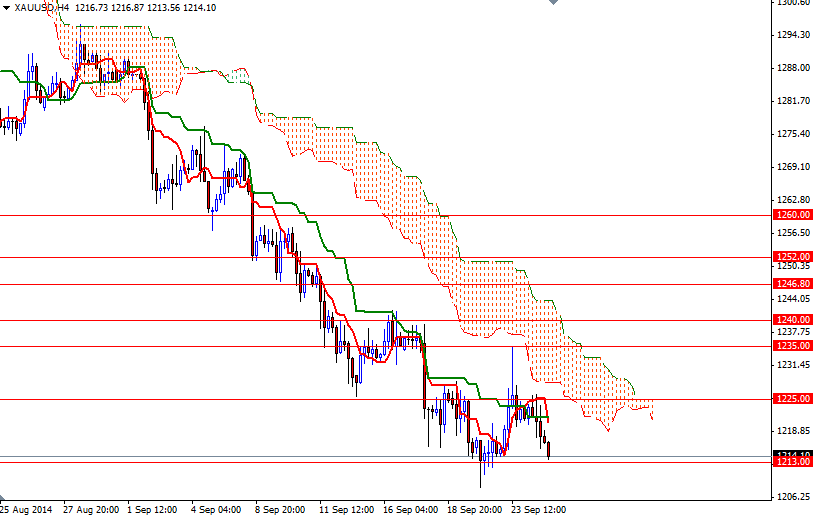Click the 1262.80 price axis value
813x516 pixels.
(793, 200)
